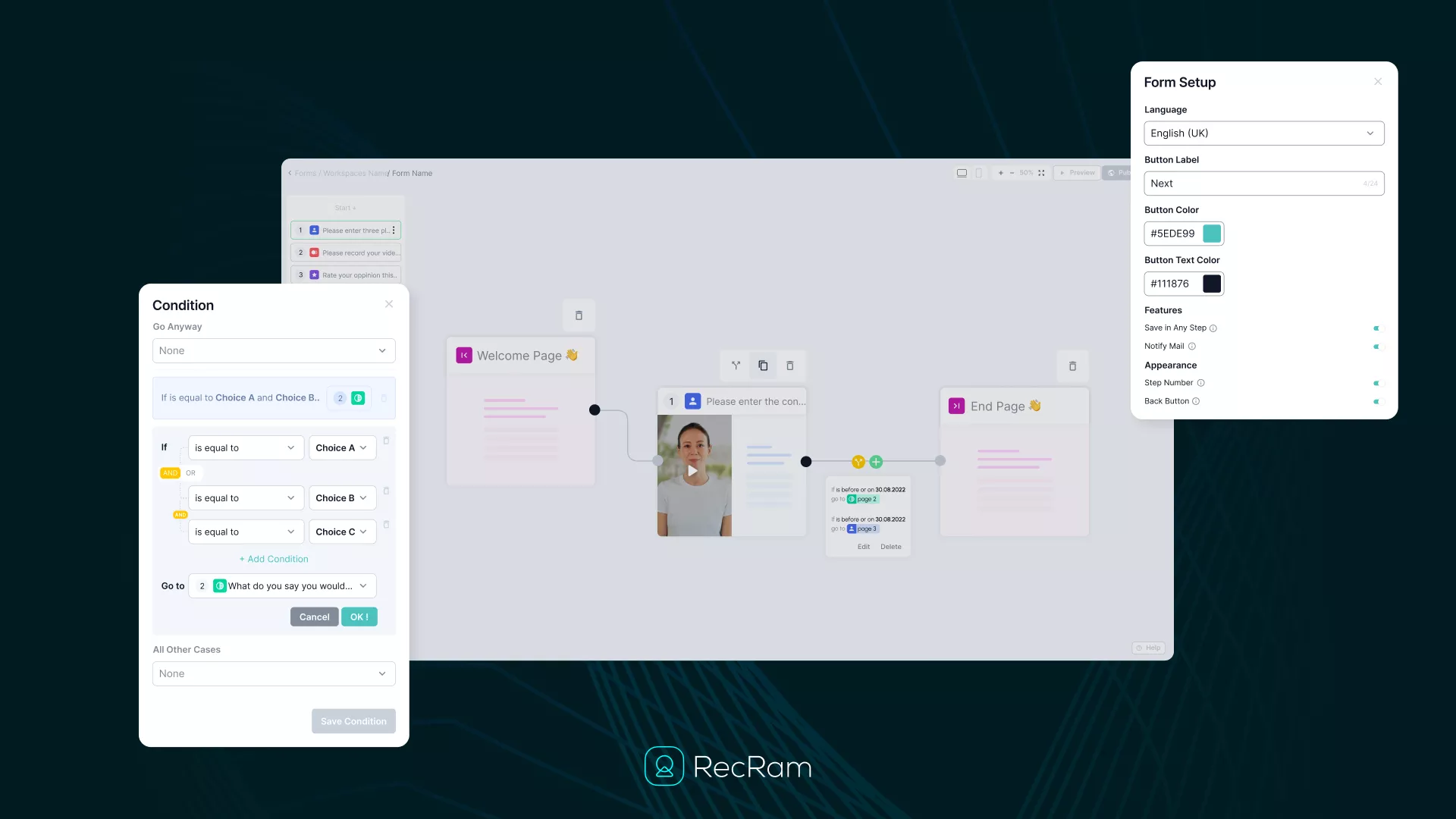Expand the Go Anyway dropdown
Viewport: 1456px width, 819px height.
pos(274,351)
